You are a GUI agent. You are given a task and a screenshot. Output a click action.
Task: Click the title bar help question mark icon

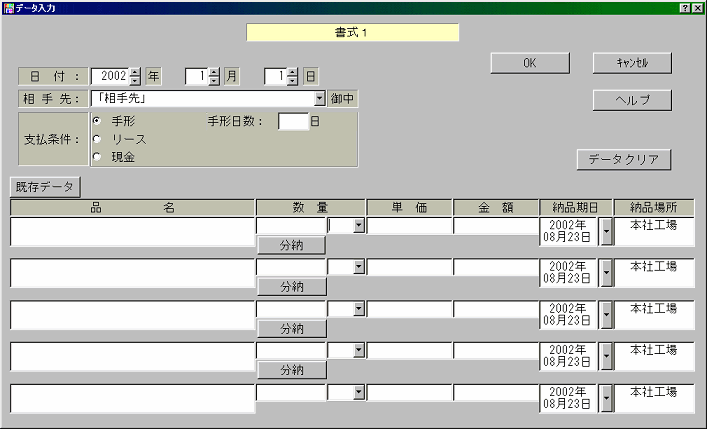pos(684,7)
